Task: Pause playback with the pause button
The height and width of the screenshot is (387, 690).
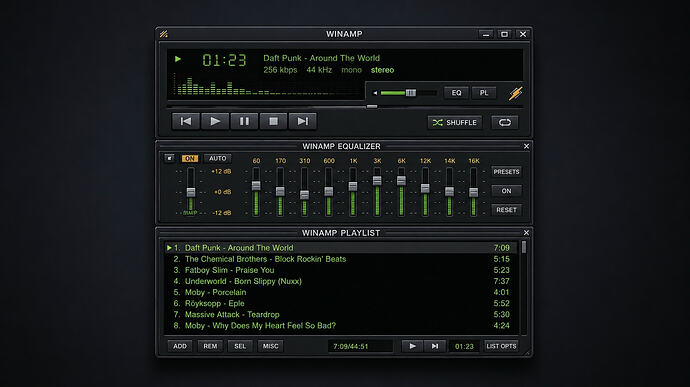Action: tap(244, 121)
